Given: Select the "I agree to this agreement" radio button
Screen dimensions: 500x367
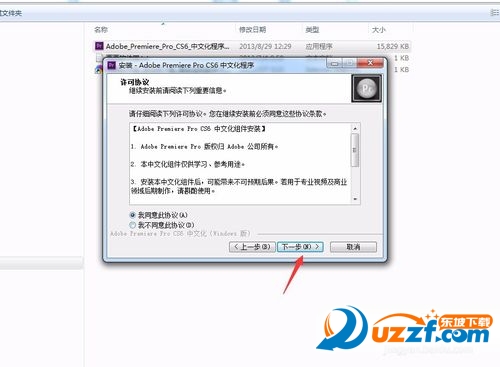Looking at the screenshot, I should click(x=133, y=215).
